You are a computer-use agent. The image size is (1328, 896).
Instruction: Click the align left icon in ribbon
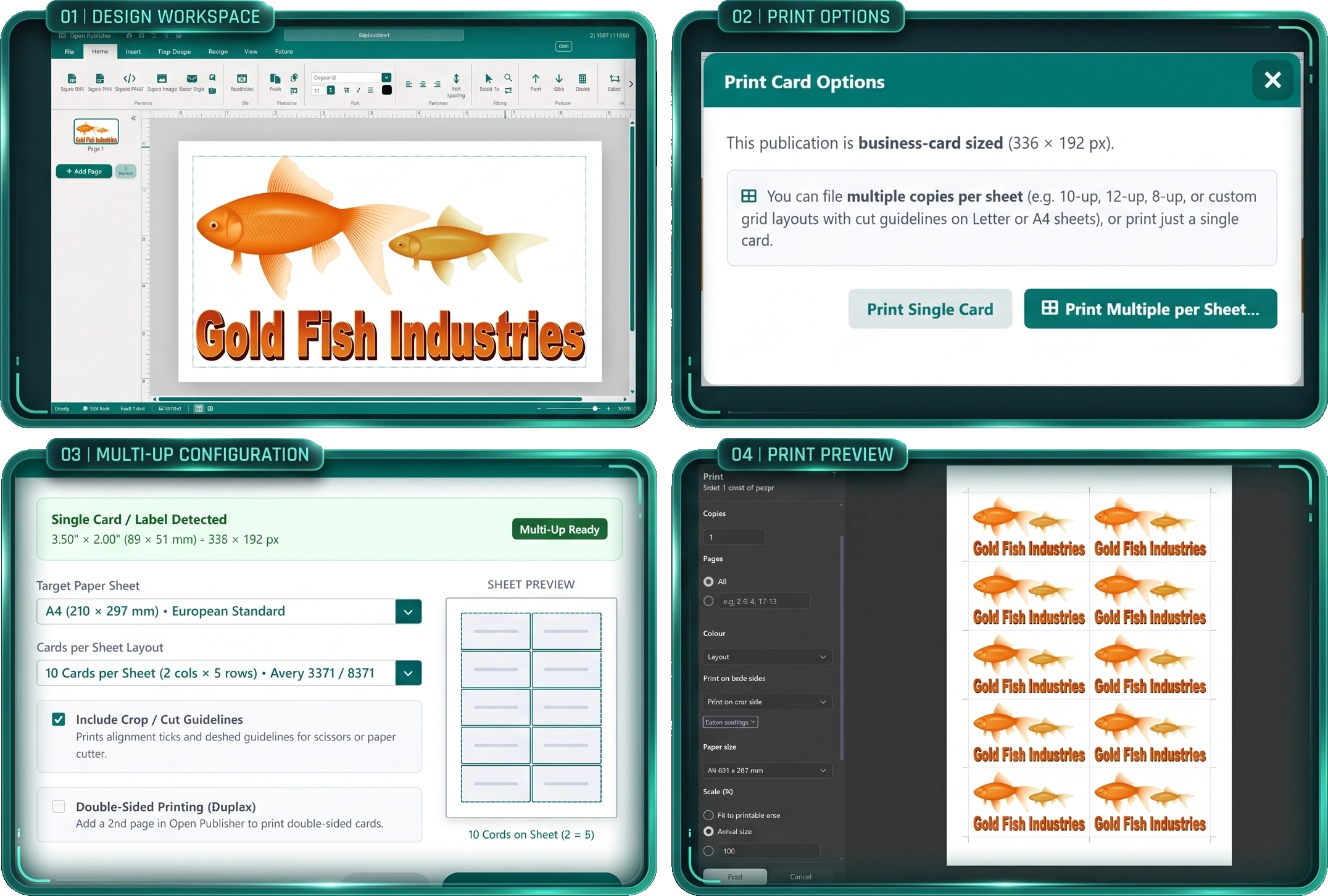coord(409,84)
